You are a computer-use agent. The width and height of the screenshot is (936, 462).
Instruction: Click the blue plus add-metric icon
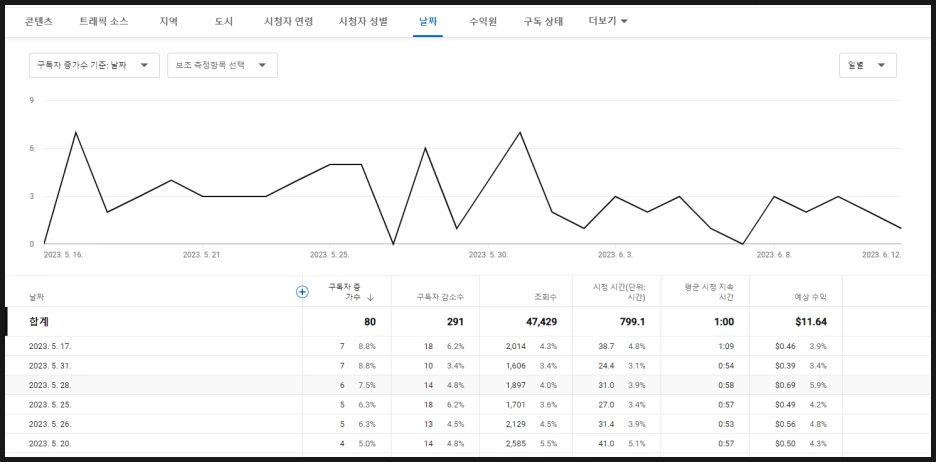303,292
